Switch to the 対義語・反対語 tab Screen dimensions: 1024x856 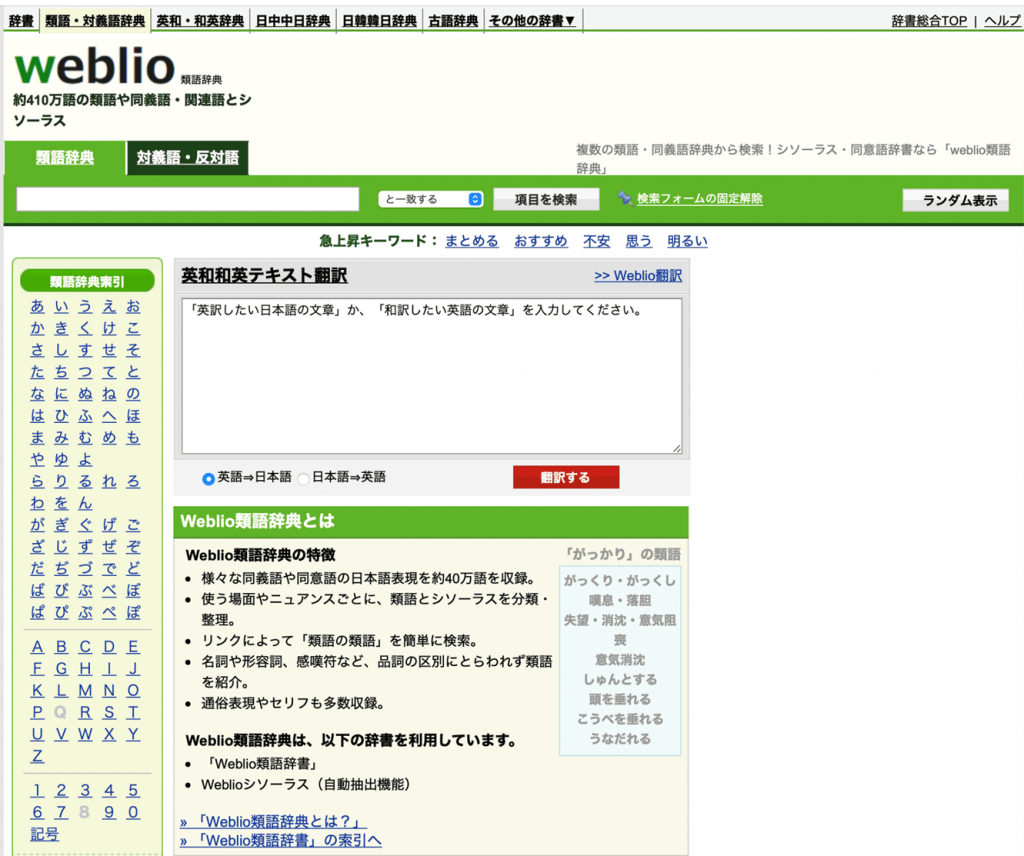(x=187, y=157)
